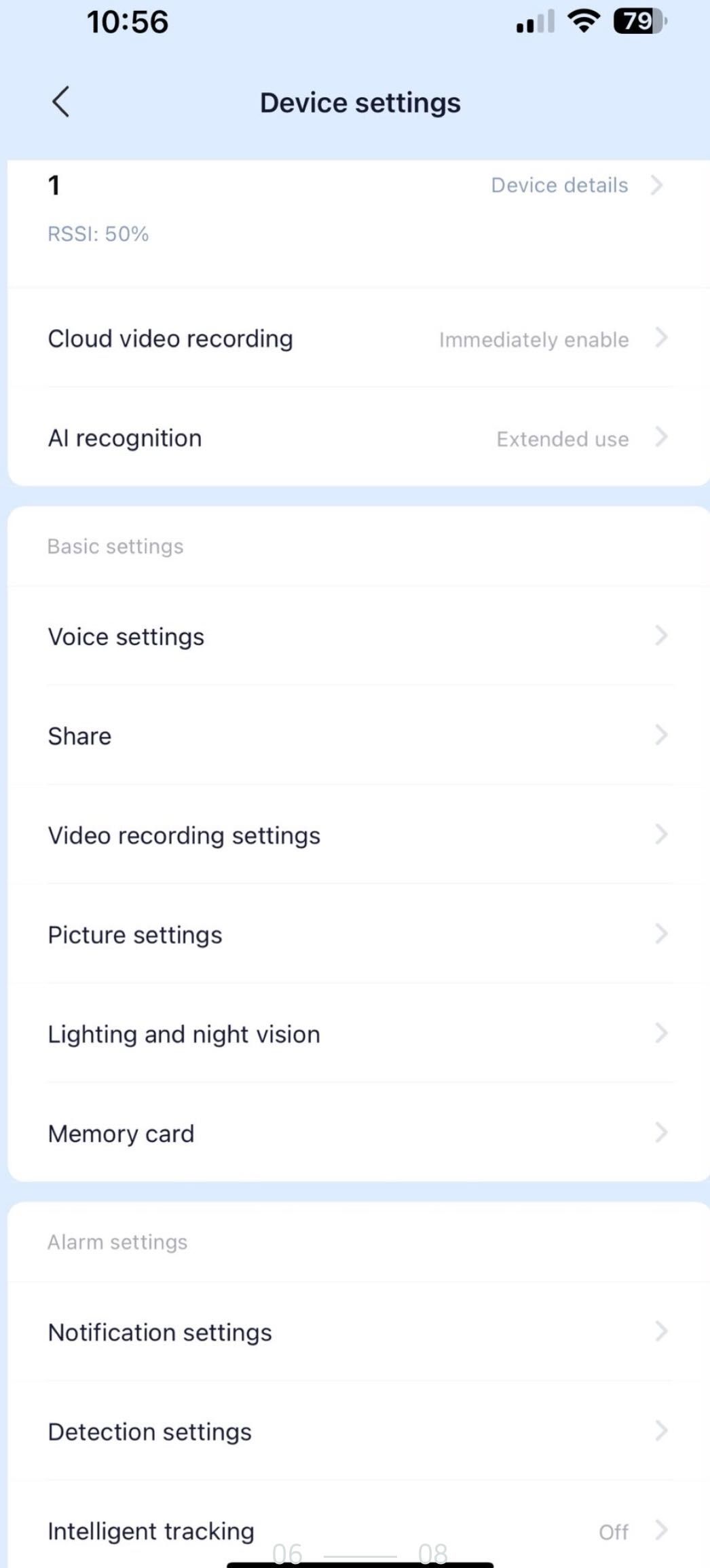Tap the RSSI 50% signal text
Screen dimensions: 710x1568
[98, 233]
